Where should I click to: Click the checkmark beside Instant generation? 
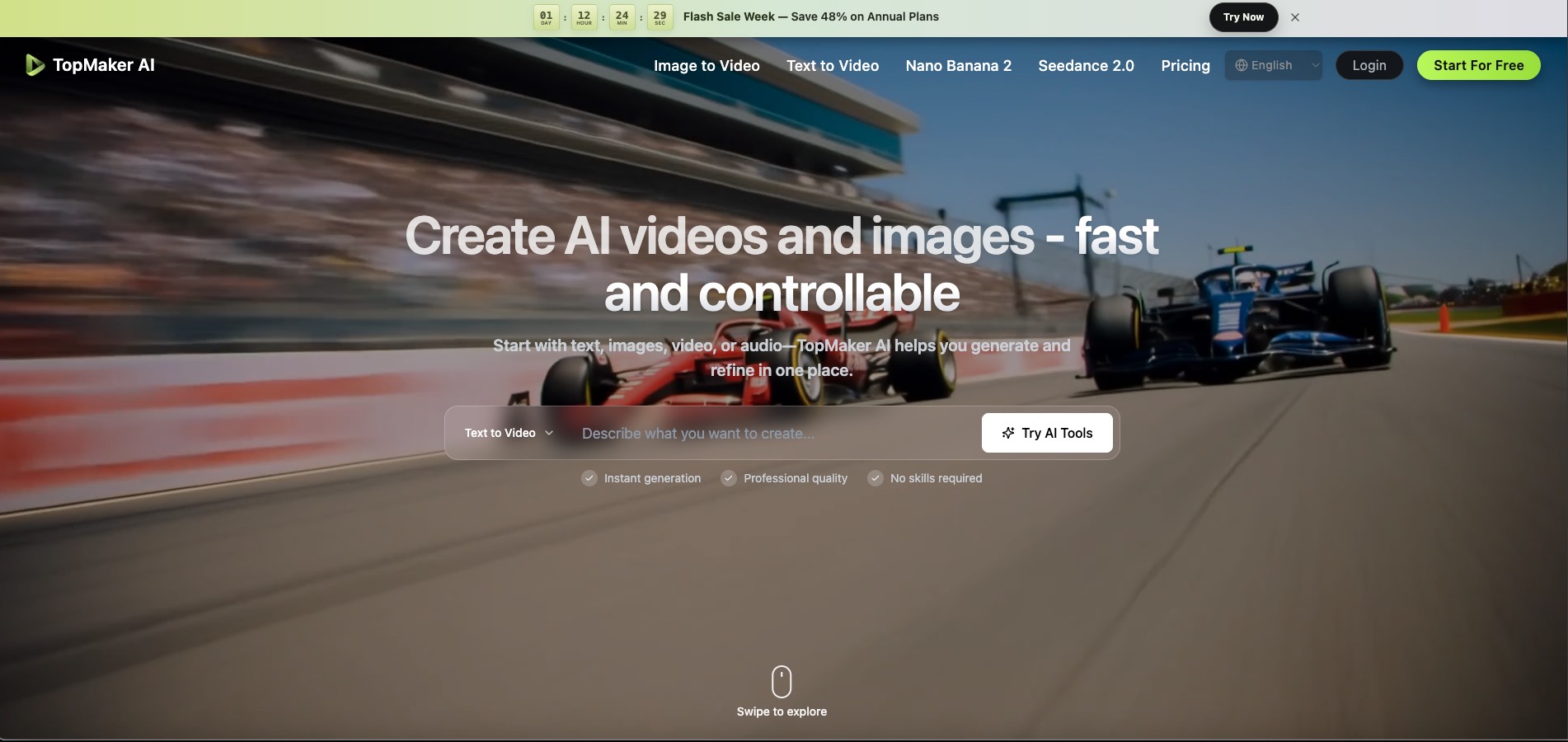coord(589,478)
